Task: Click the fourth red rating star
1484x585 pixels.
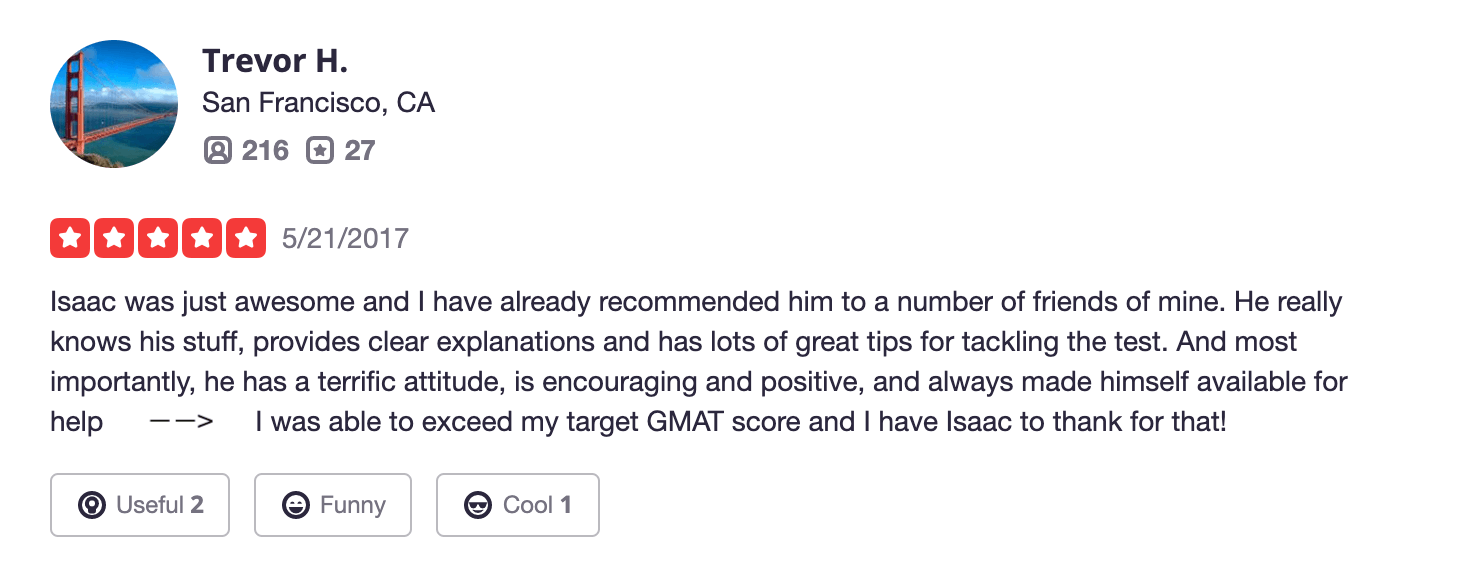Action: [x=202, y=238]
